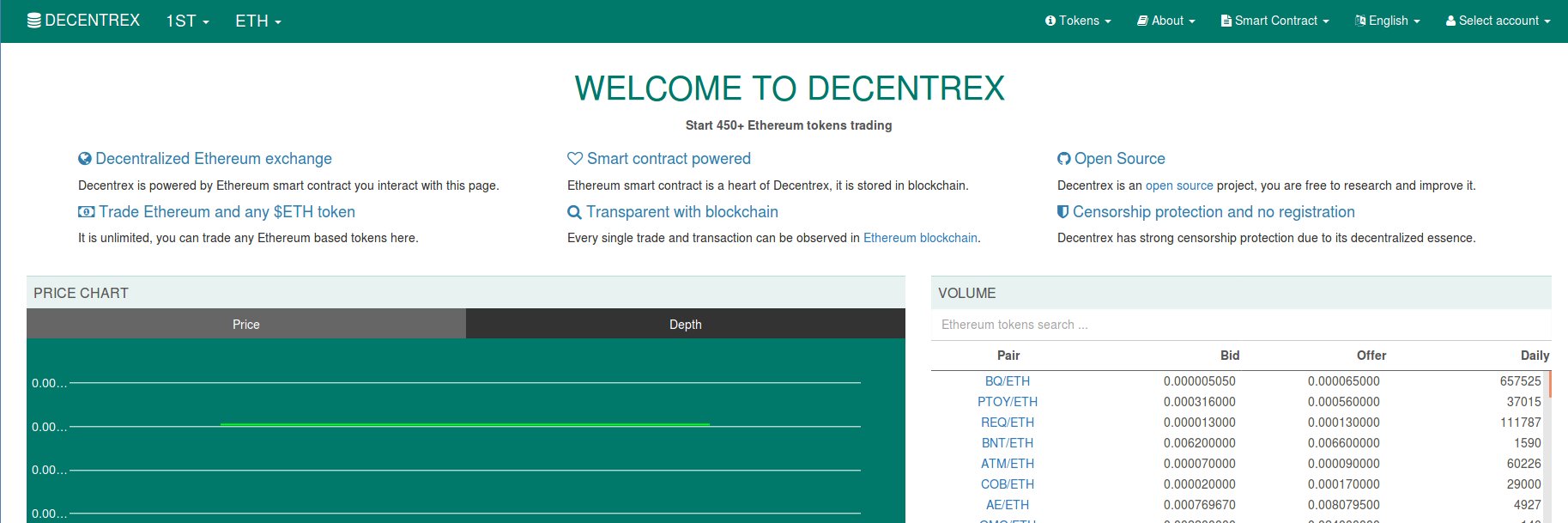Expand the Smart Contract menu
This screenshot has height=523, width=1568.
pos(1275,21)
